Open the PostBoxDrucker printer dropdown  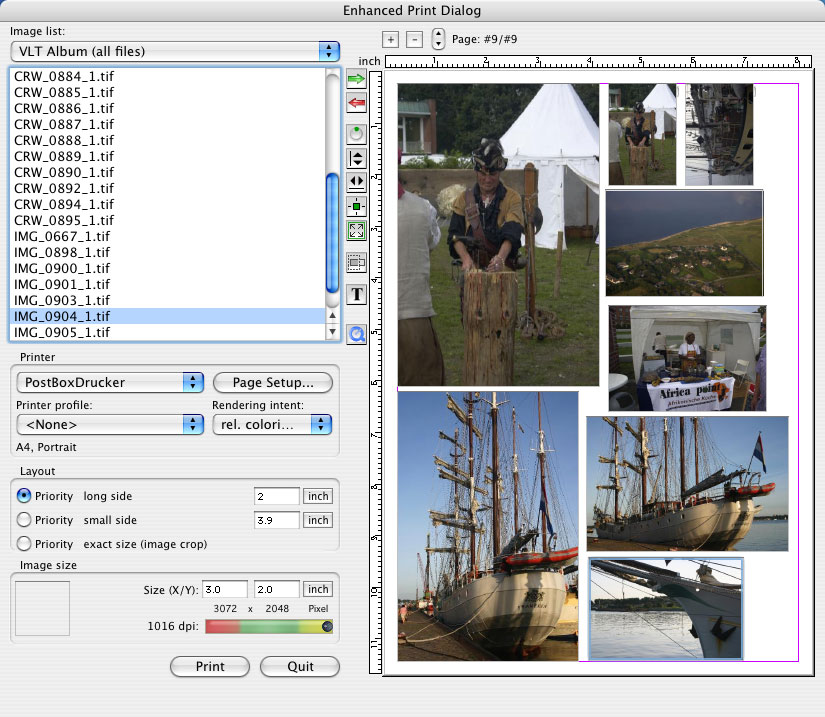click(110, 382)
